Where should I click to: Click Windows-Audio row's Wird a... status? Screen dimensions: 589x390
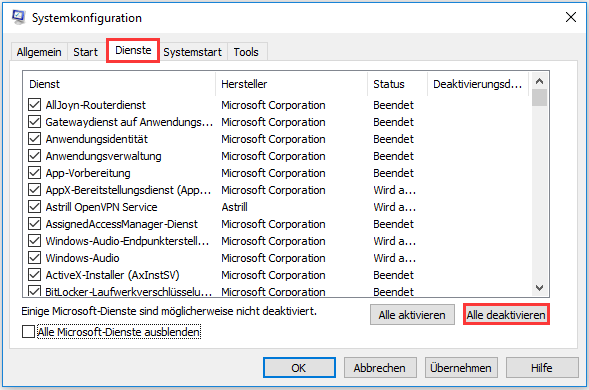click(394, 258)
